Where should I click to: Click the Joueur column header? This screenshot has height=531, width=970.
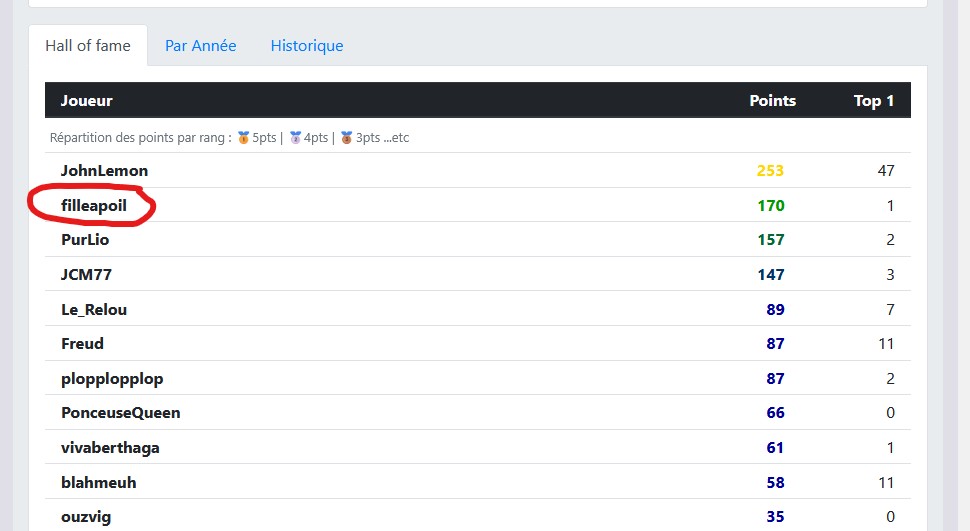87,101
